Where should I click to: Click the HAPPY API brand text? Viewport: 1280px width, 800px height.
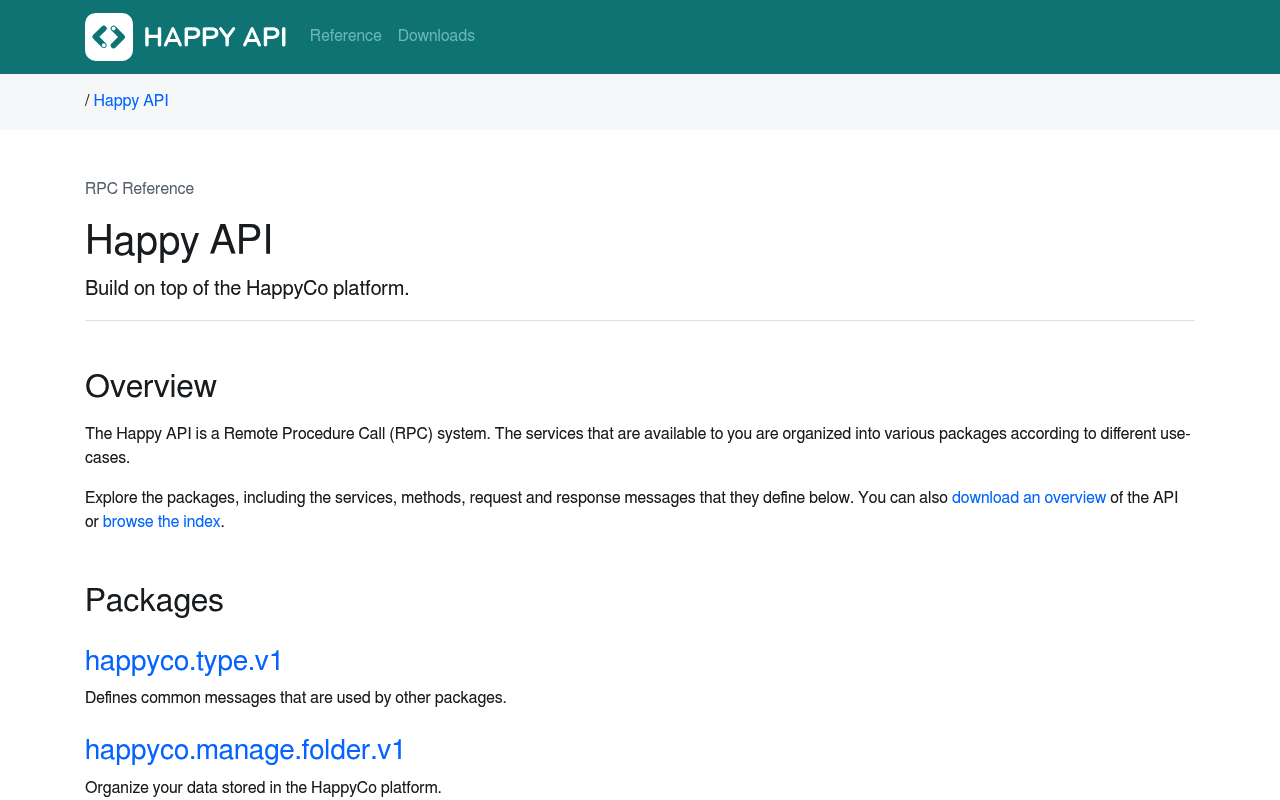215,37
